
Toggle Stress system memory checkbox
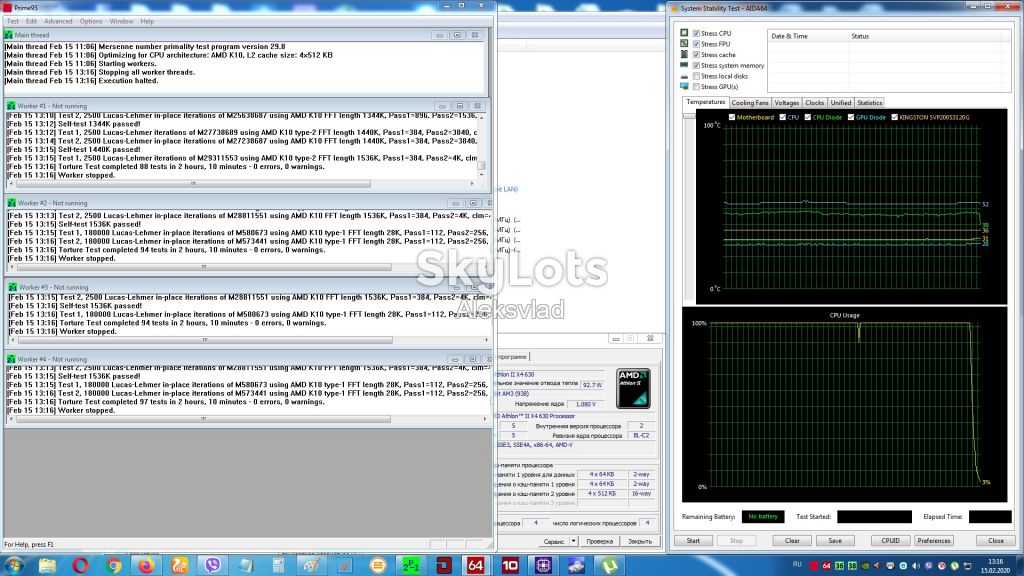(x=696, y=65)
